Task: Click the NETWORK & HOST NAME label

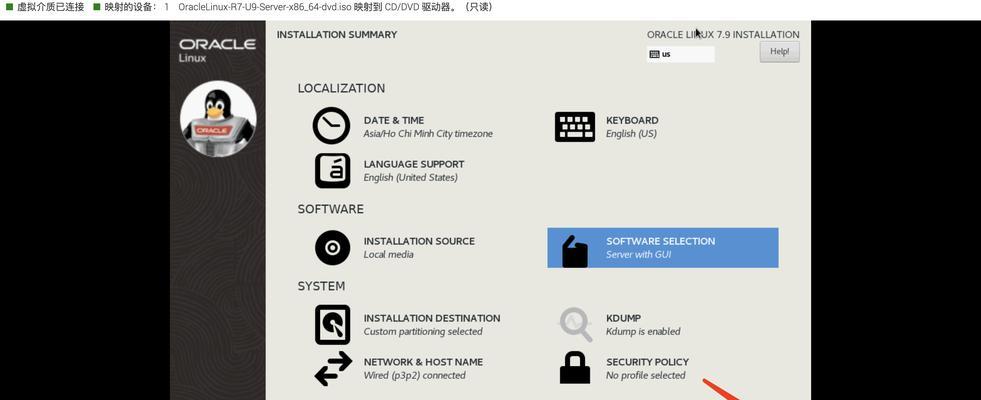Action: (x=423, y=362)
